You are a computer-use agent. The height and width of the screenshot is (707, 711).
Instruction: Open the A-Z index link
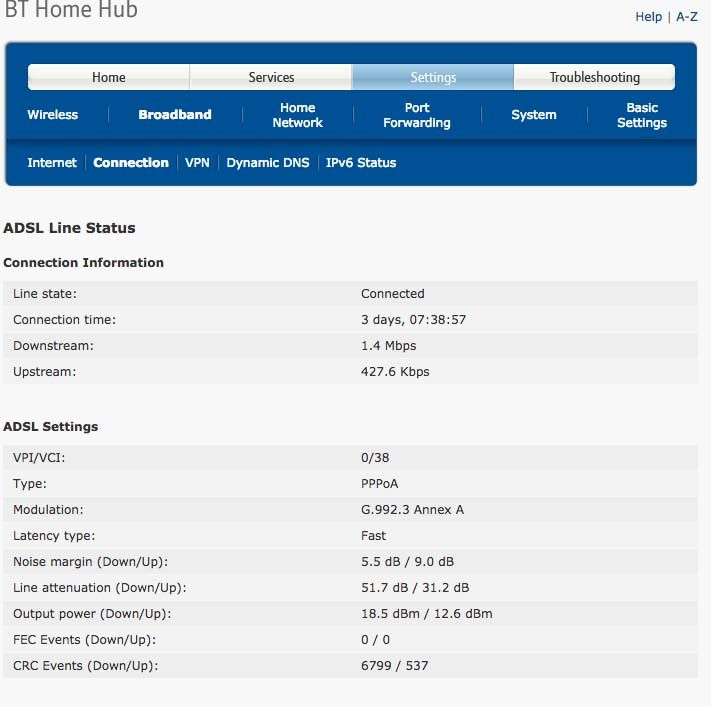click(x=687, y=17)
